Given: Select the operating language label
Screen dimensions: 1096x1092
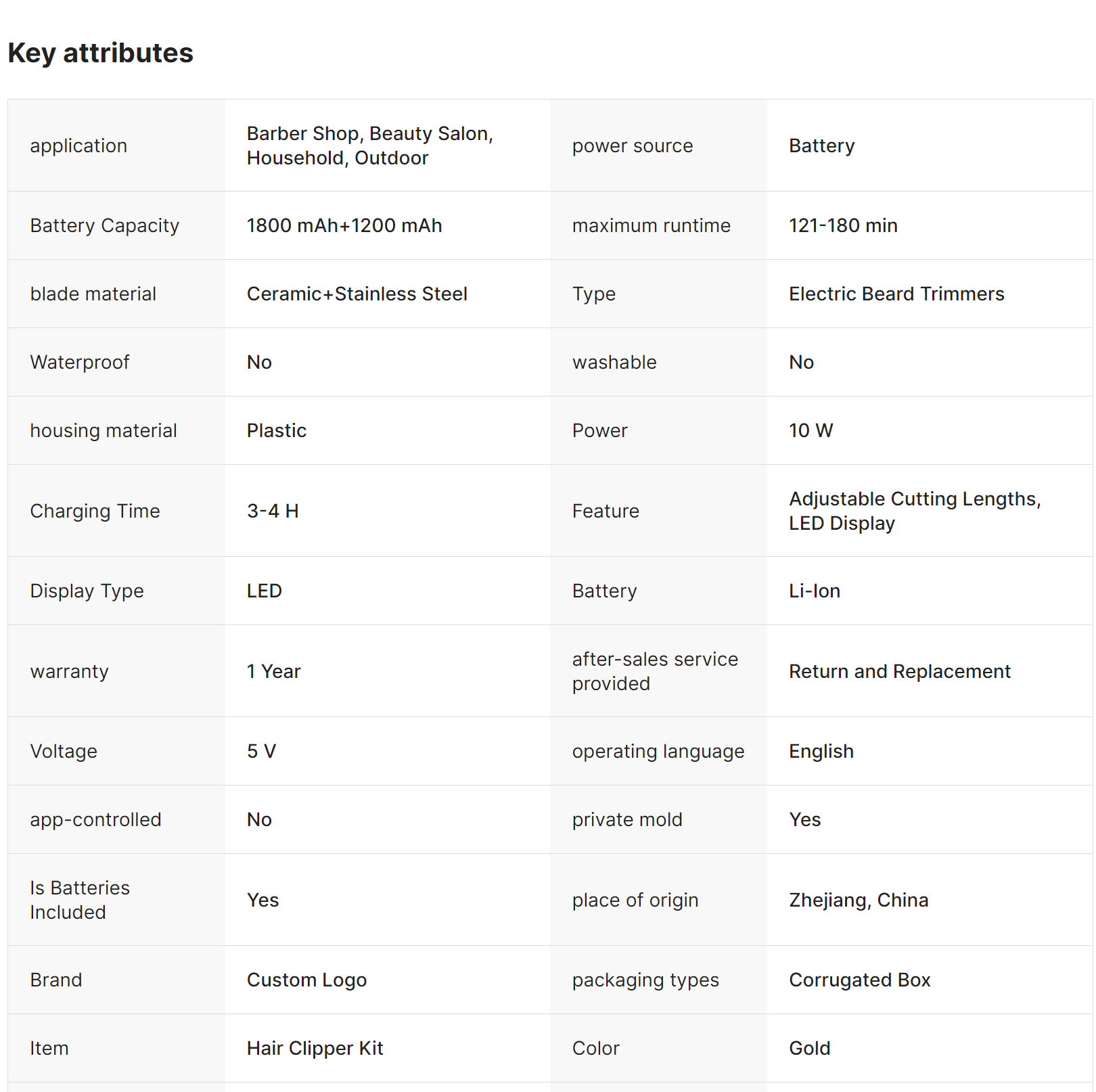Looking at the screenshot, I should click(658, 751).
